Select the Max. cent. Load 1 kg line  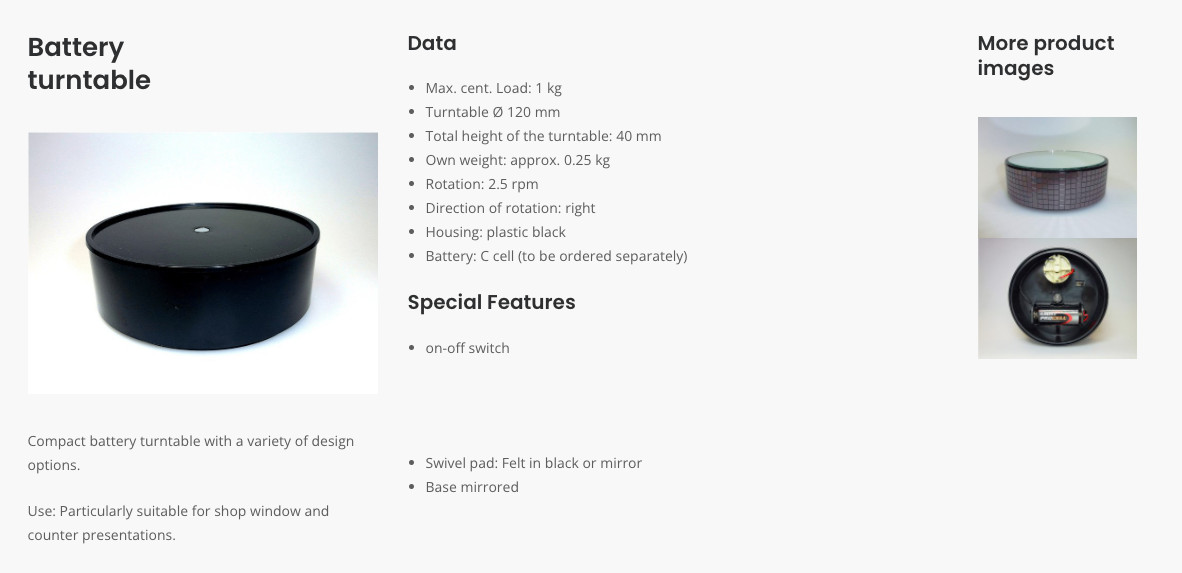pyautogui.click(x=493, y=88)
